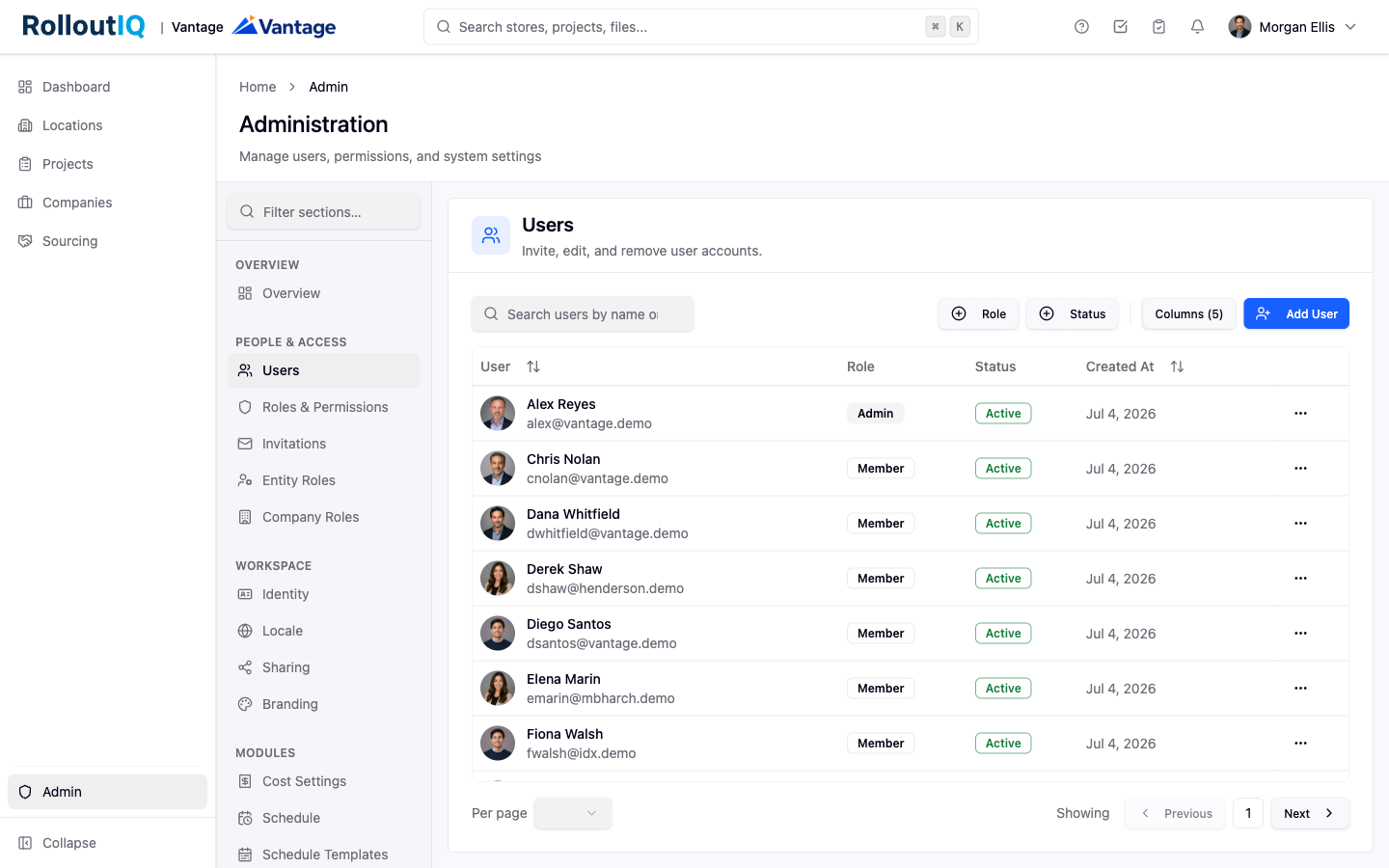The image size is (1389, 868).
Task: Click the email dwhitfield@vantage.demo
Action: click(x=608, y=533)
